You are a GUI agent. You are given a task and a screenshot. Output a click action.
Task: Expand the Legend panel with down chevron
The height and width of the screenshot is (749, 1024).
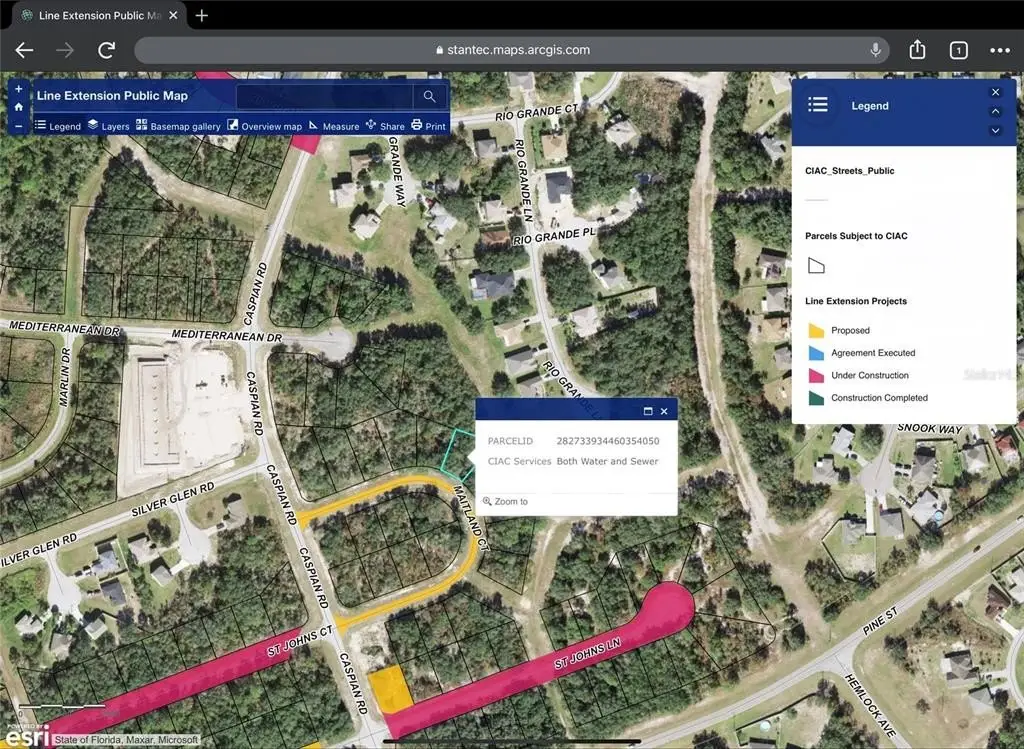(995, 130)
